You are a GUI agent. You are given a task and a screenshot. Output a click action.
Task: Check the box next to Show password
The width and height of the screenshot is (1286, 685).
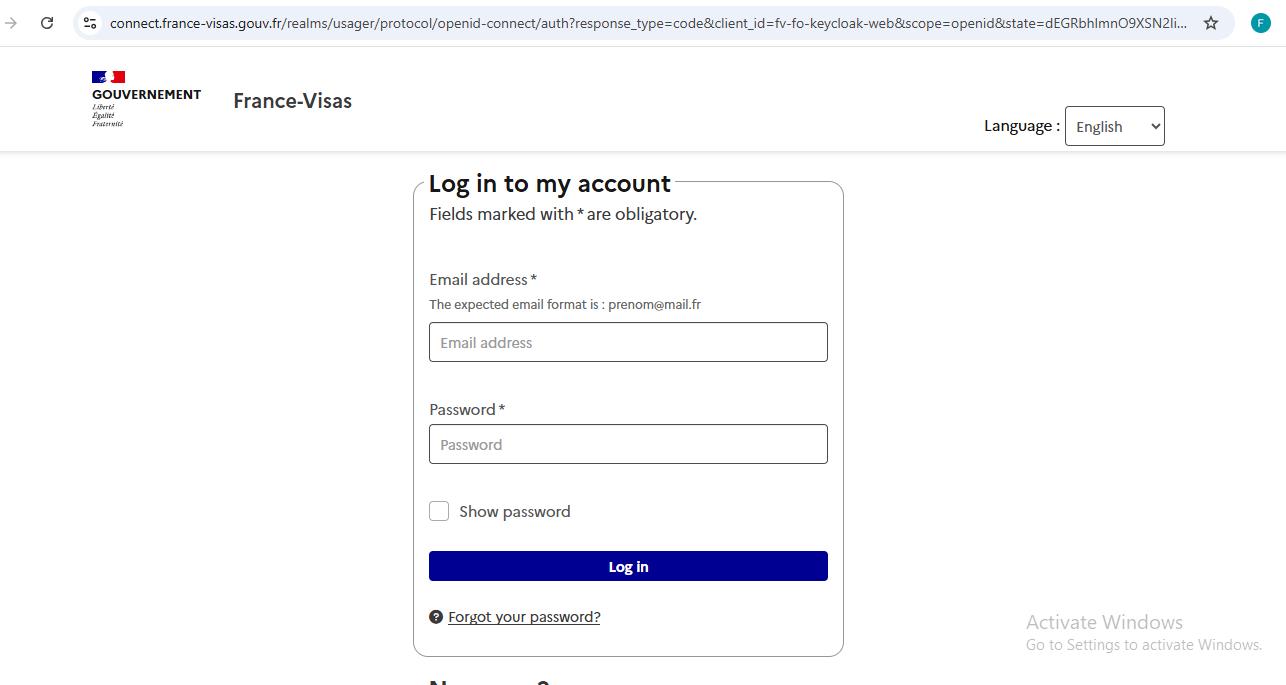[x=439, y=511]
